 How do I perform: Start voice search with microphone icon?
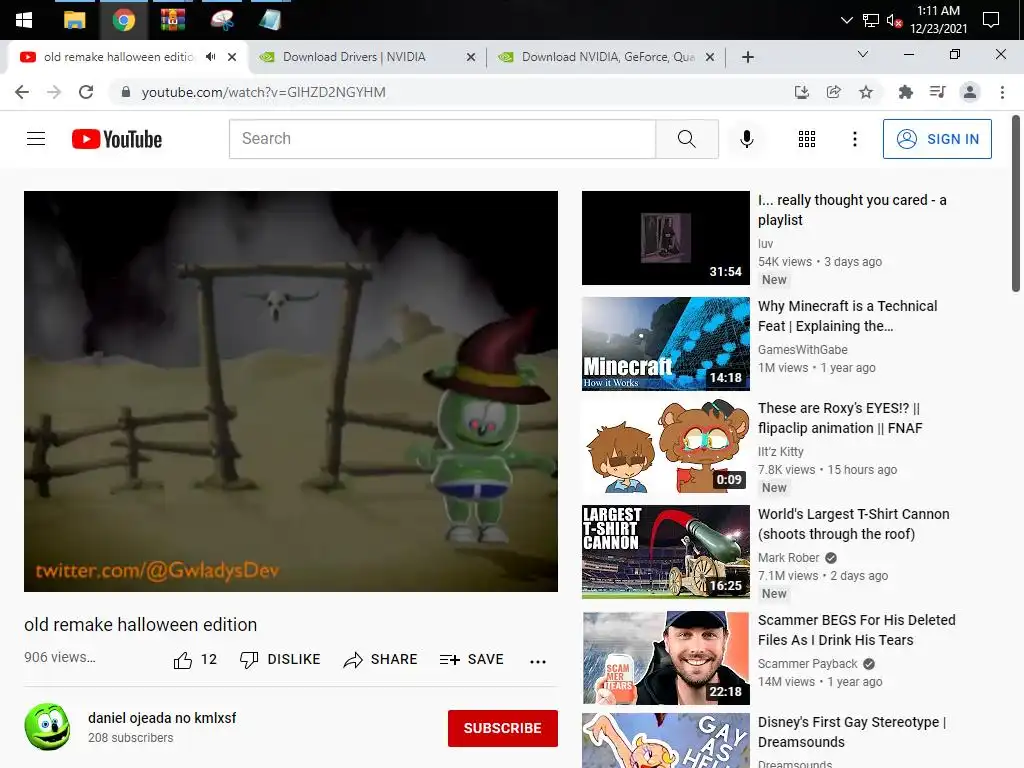tap(746, 138)
